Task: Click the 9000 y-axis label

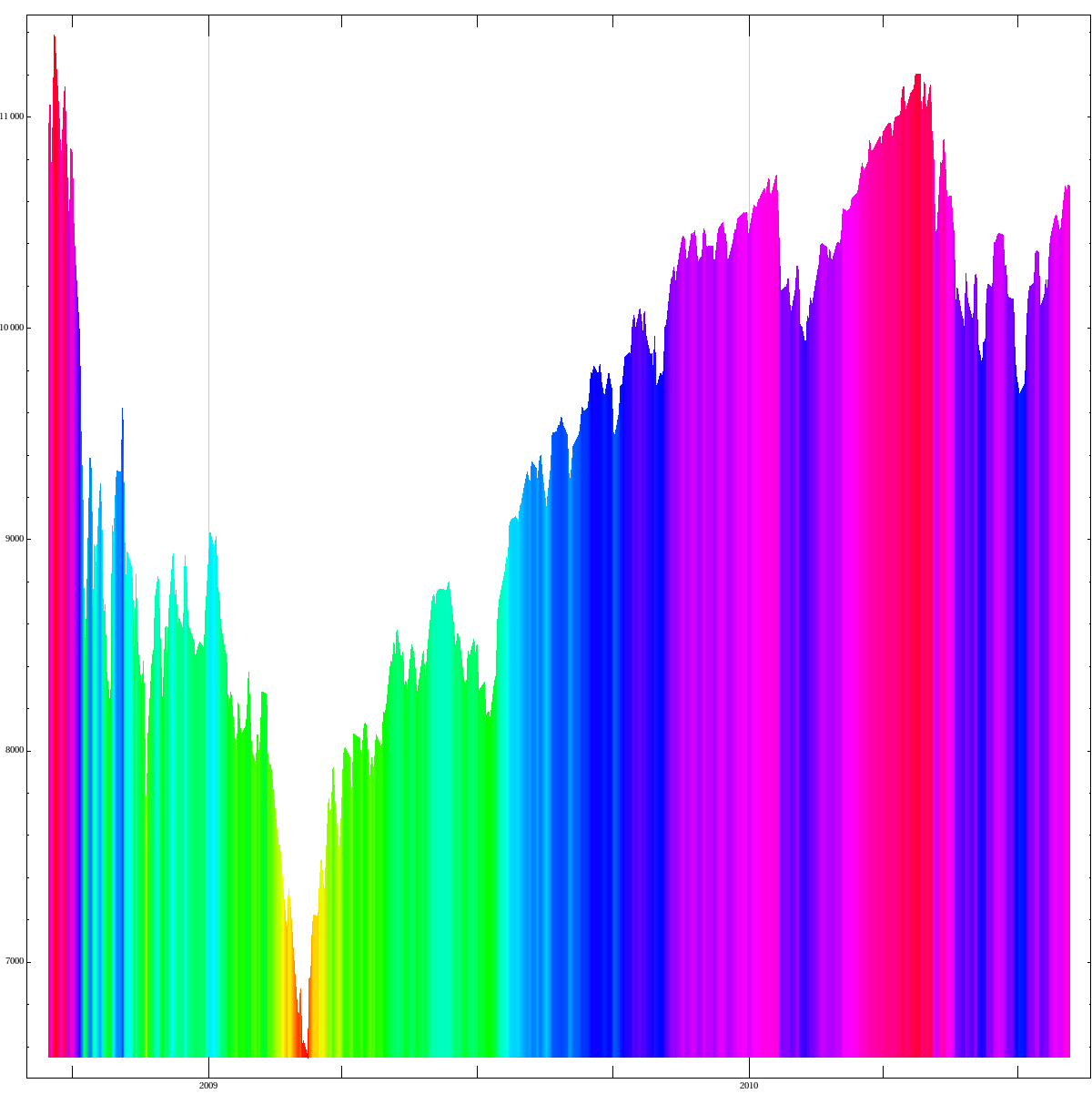Action: [x=15, y=539]
